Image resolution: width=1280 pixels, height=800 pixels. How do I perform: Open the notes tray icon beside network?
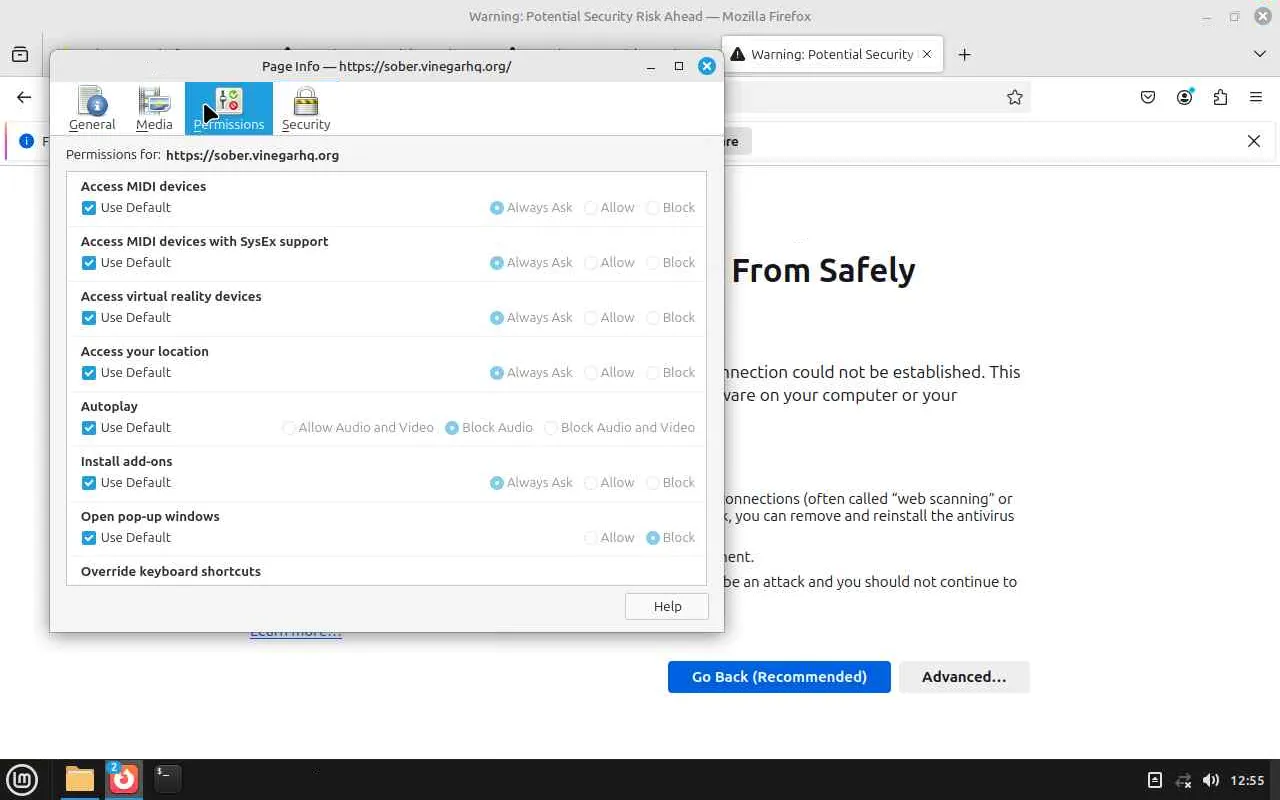click(1154, 780)
